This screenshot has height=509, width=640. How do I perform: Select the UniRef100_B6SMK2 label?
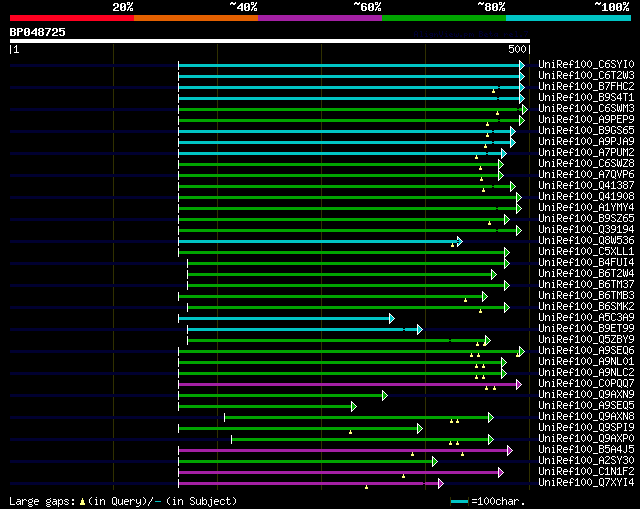[586, 307]
